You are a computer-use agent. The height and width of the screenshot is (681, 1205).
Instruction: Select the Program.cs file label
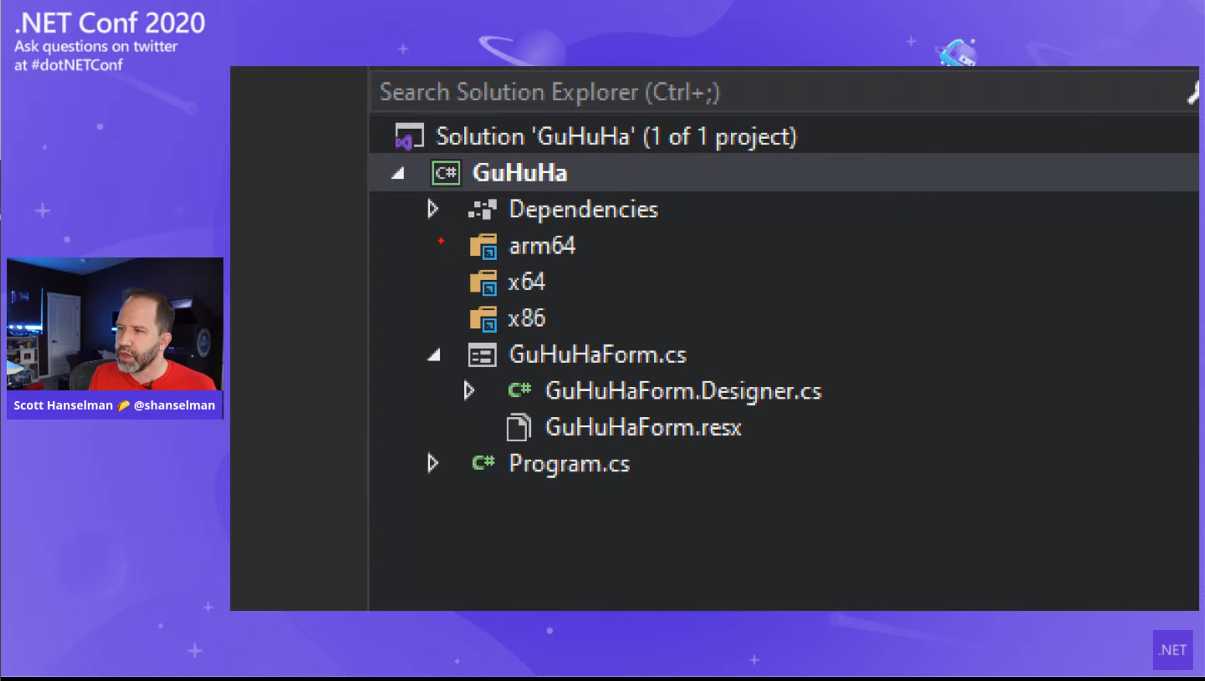point(569,464)
